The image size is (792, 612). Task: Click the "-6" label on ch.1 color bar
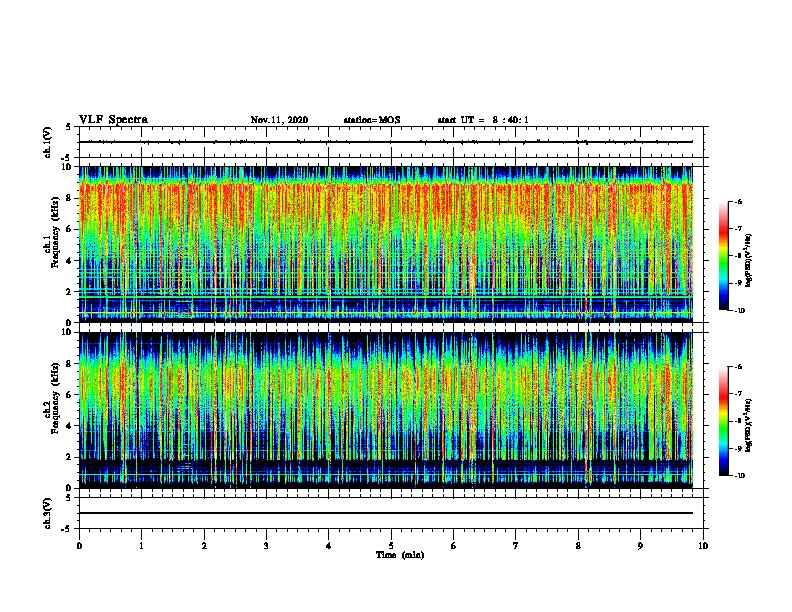pos(738,202)
